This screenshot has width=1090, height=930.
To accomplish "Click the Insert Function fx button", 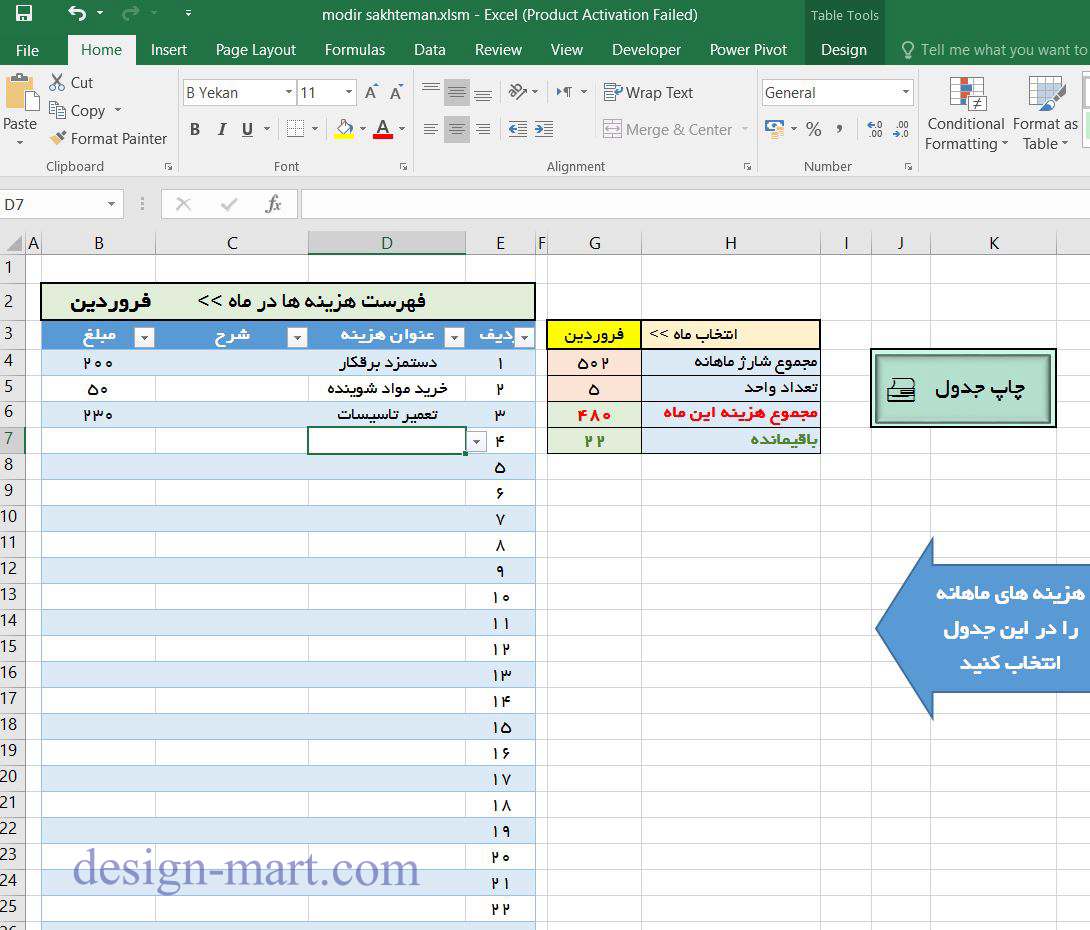I will [274, 204].
